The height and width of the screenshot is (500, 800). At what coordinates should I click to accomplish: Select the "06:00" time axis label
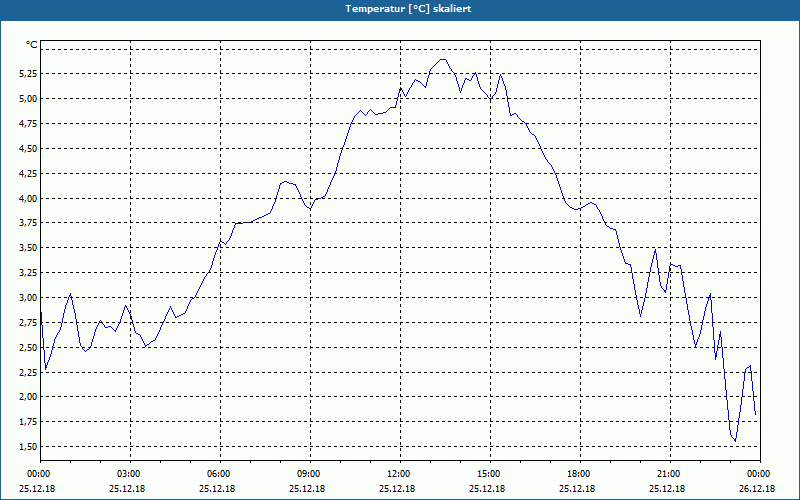pyautogui.click(x=220, y=474)
